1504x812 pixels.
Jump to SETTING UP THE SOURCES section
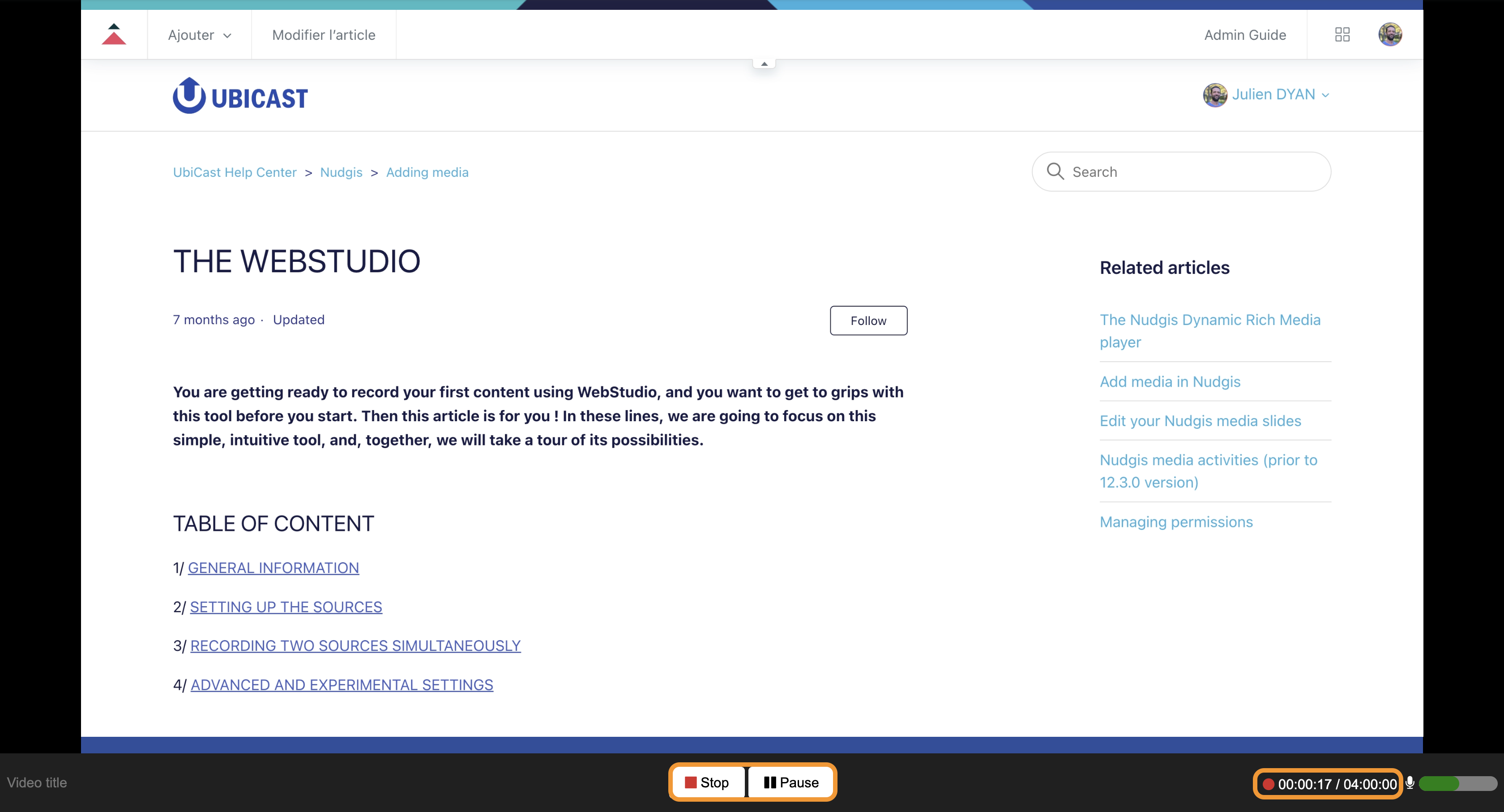(286, 607)
